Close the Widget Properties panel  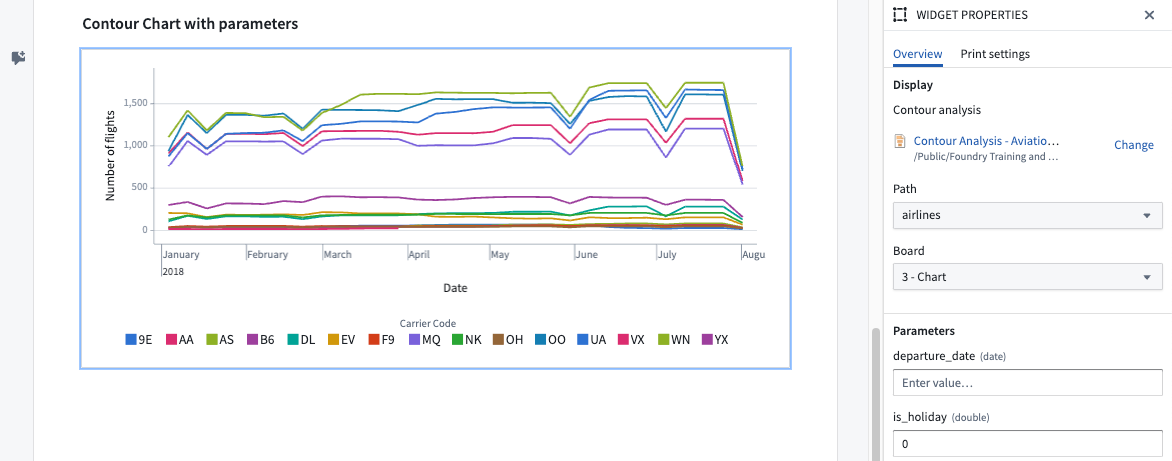coord(1150,15)
